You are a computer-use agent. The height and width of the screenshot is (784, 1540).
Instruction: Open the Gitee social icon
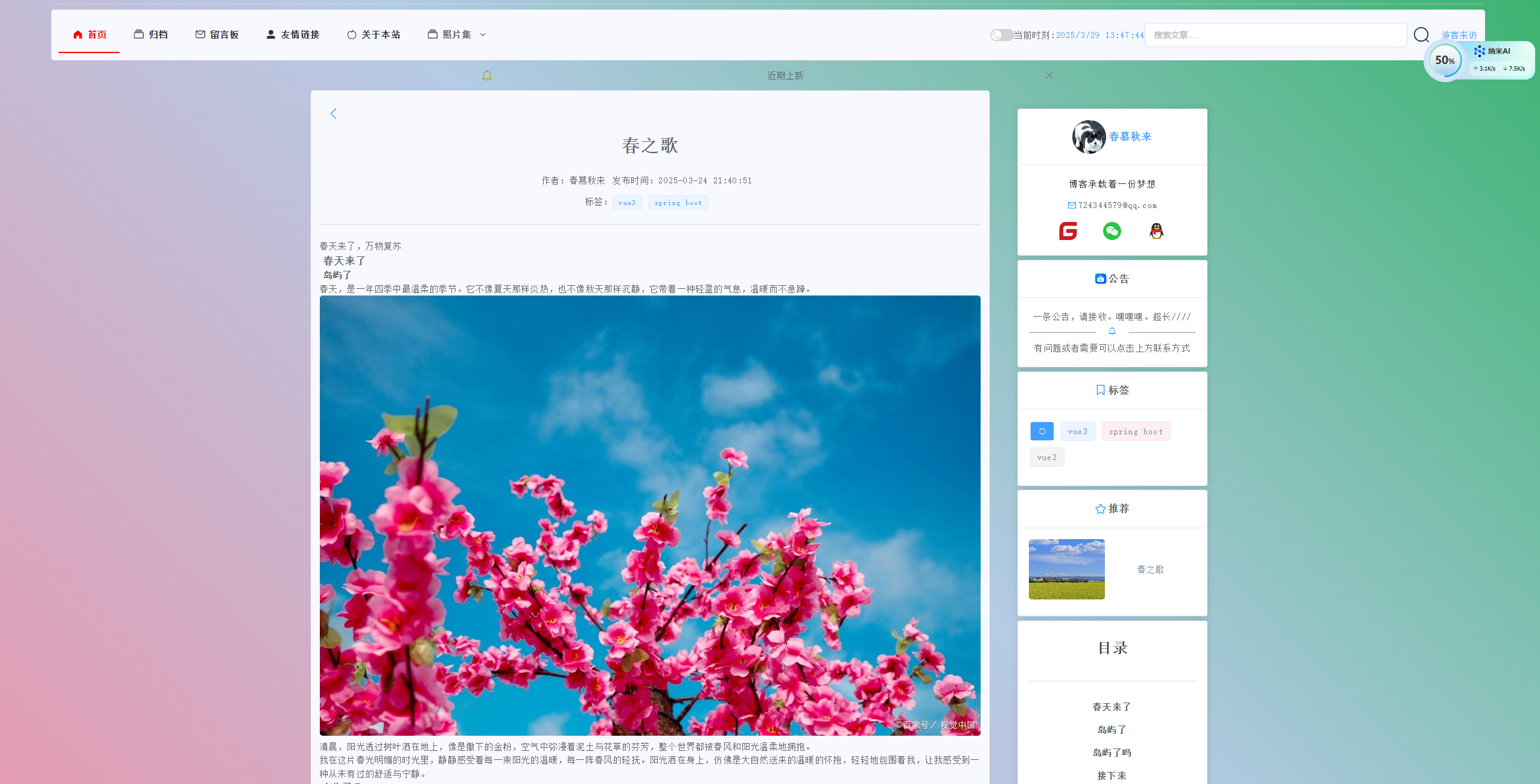[x=1067, y=231]
